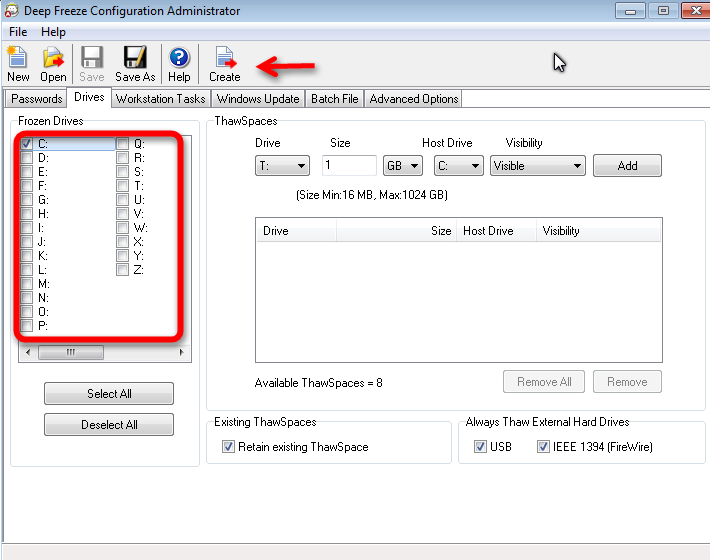Check the E: frozen drive checkbox
Viewport: 710px width, 560px height.
pyautogui.click(x=27, y=172)
